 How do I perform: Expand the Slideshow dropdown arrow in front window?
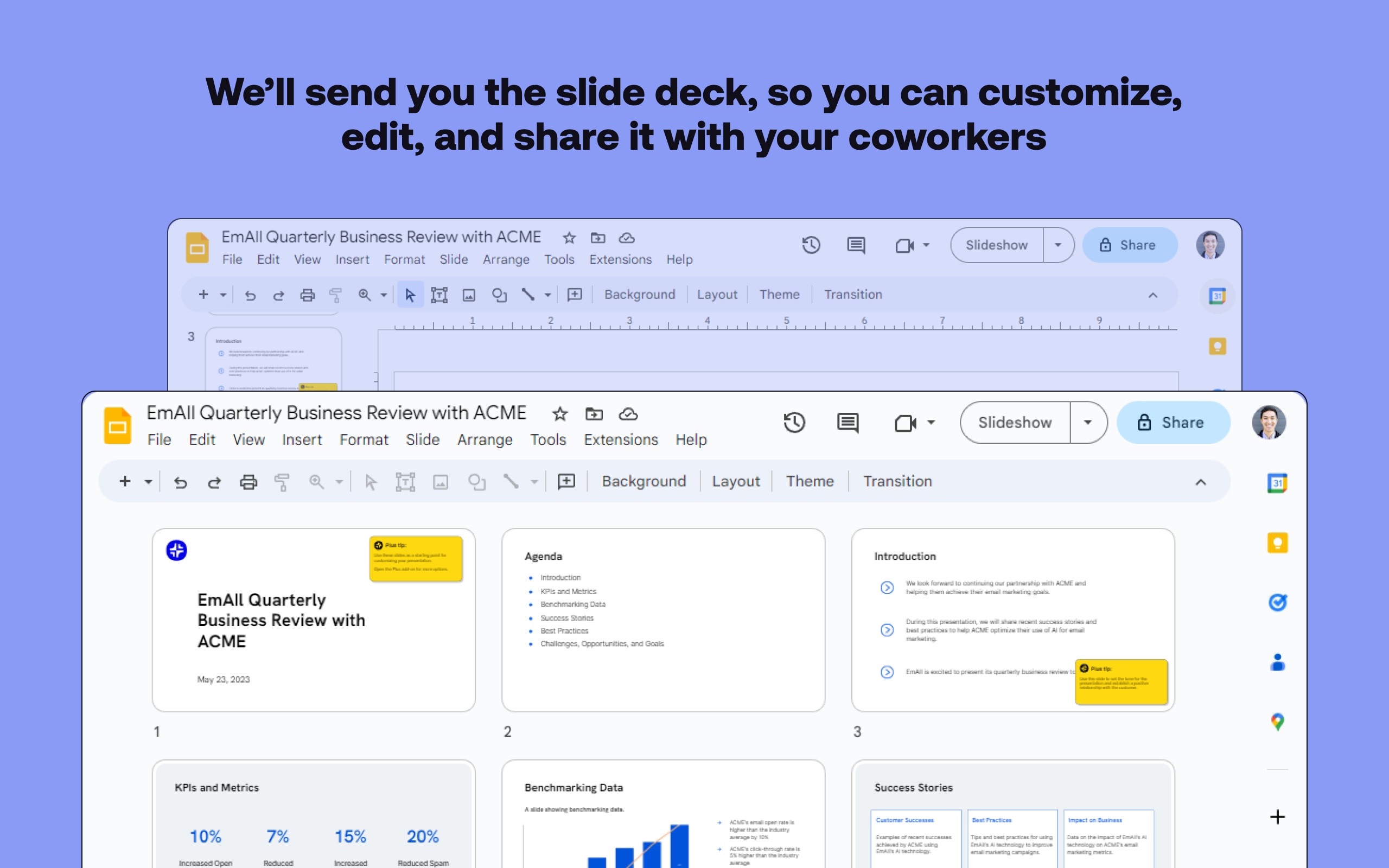[x=1087, y=423]
